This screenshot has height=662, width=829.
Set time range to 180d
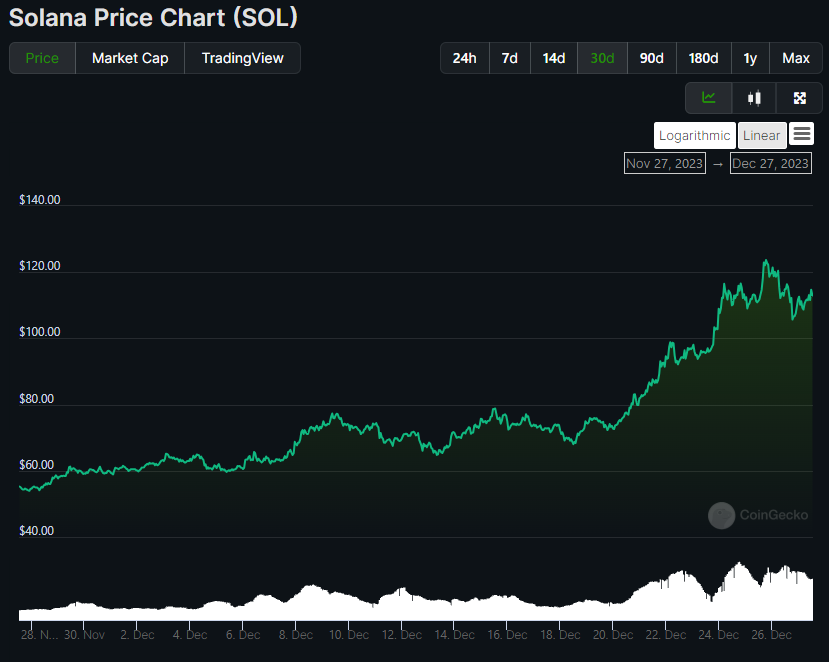(x=703, y=58)
